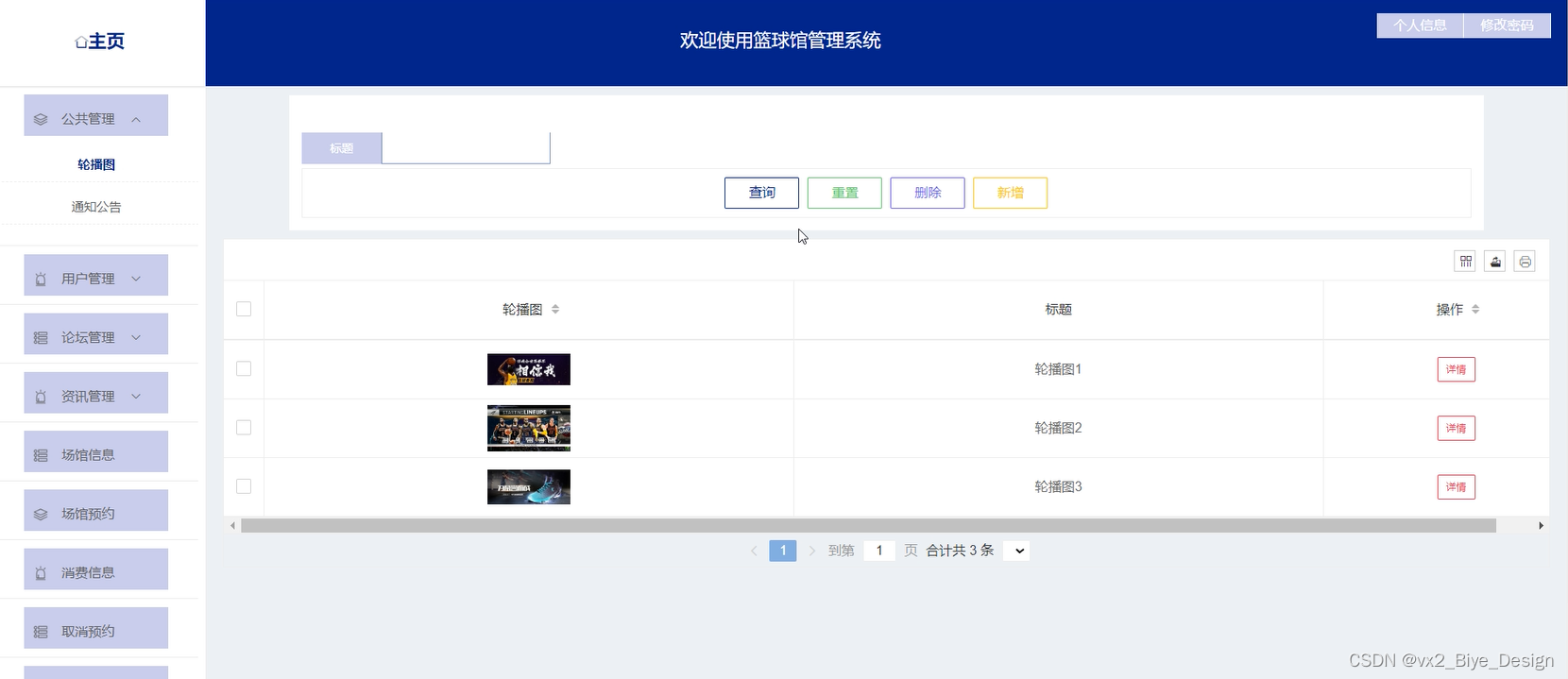Focus the 标题 search input field
This screenshot has height=679, width=1568.
coord(466,148)
